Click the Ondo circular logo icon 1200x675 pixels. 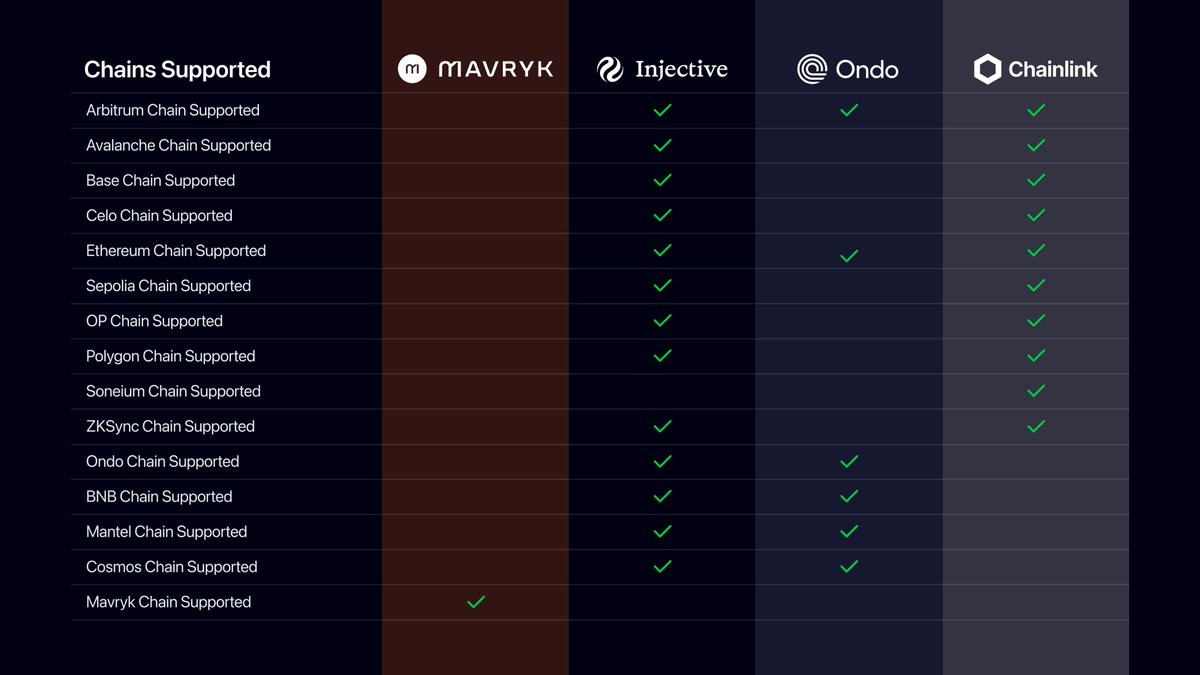812,69
